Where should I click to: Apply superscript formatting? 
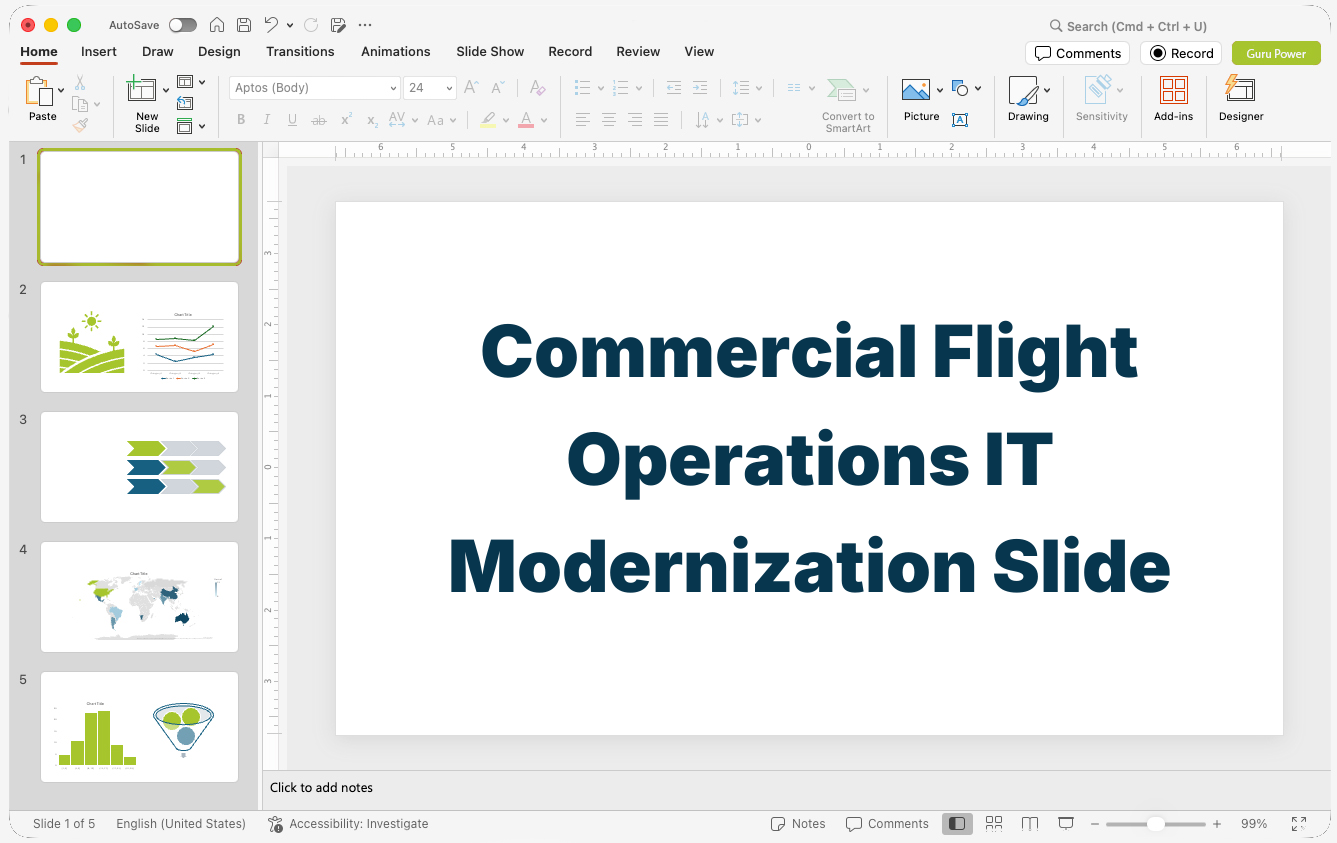346,120
